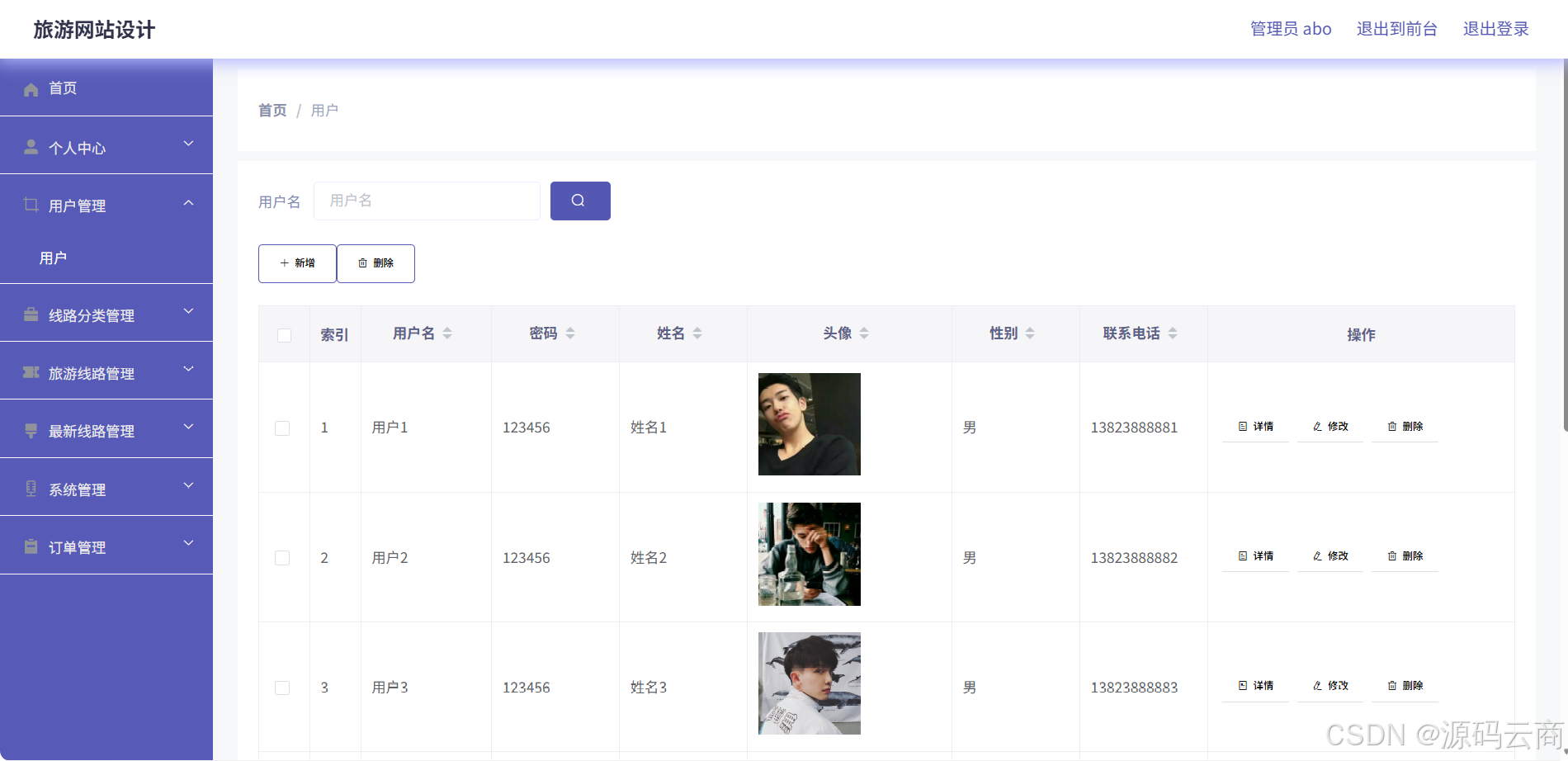
Task: Open the 个人中心 sidebar menu
Action: (106, 145)
